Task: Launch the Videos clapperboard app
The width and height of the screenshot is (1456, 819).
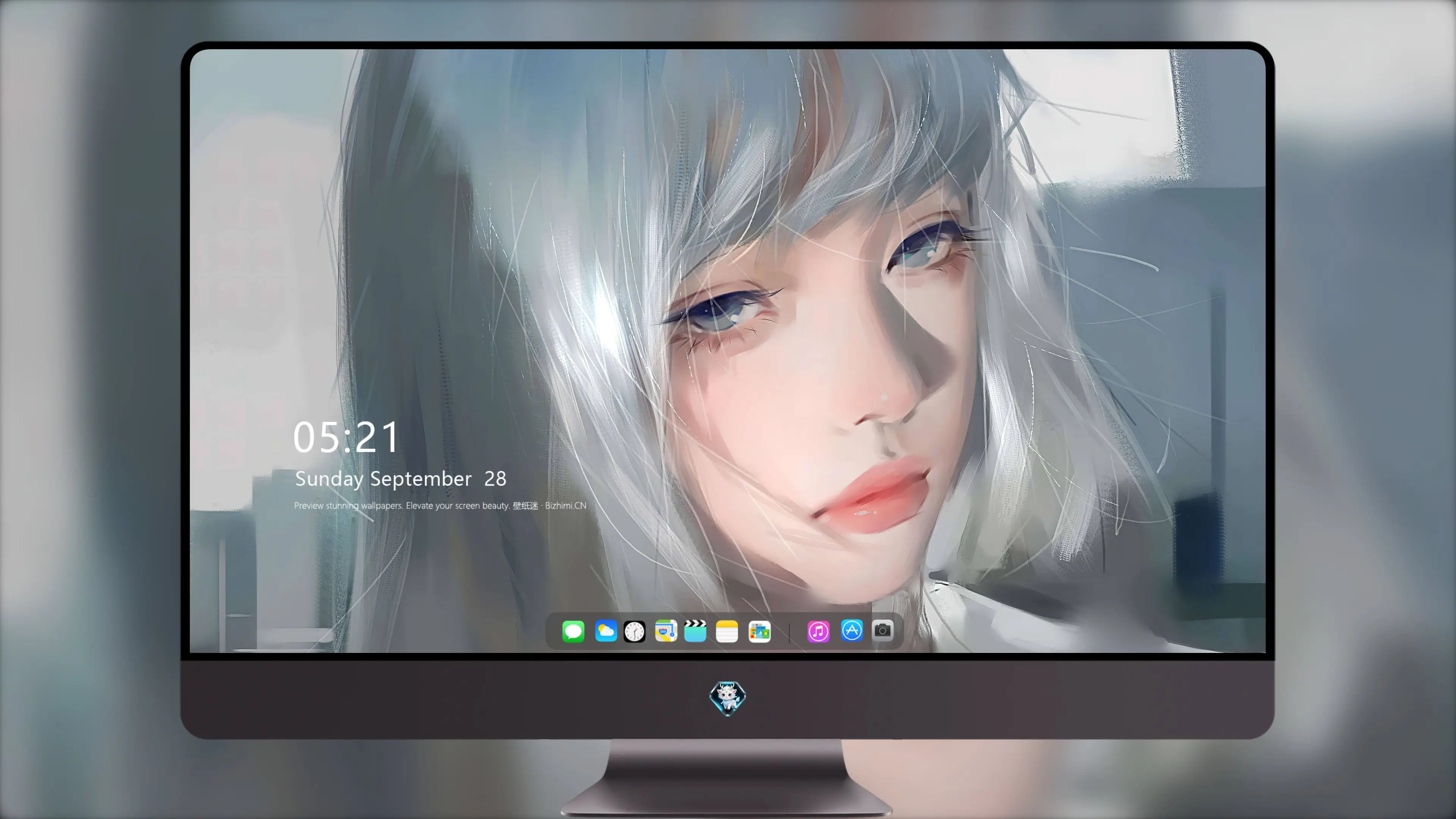Action: (x=695, y=631)
